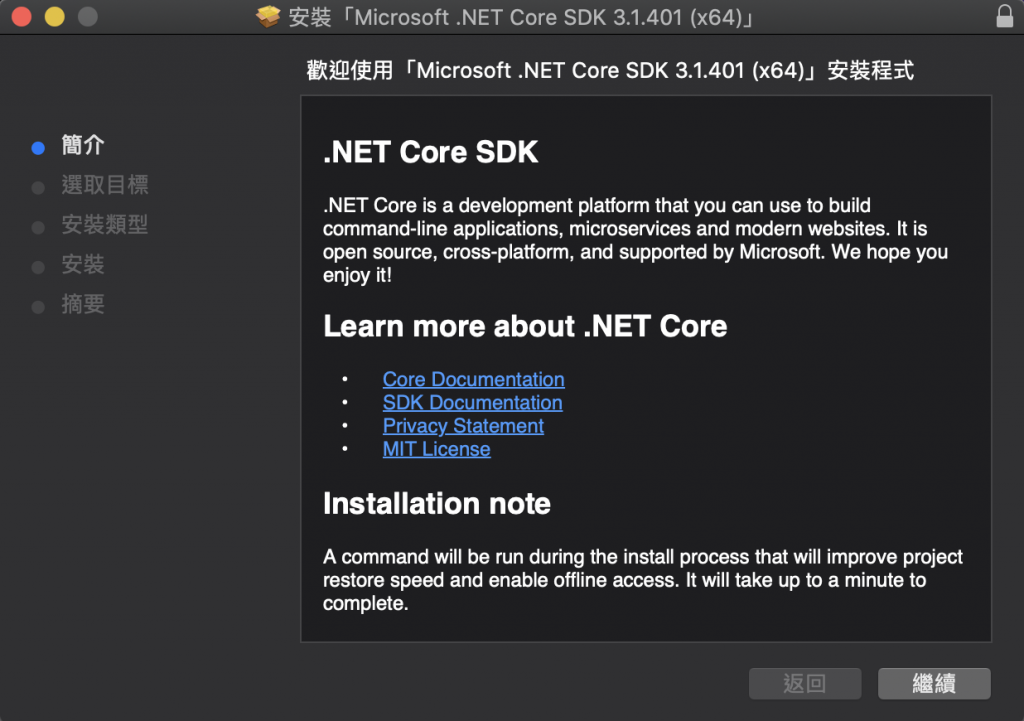Close the installer with the red button

[21, 17]
